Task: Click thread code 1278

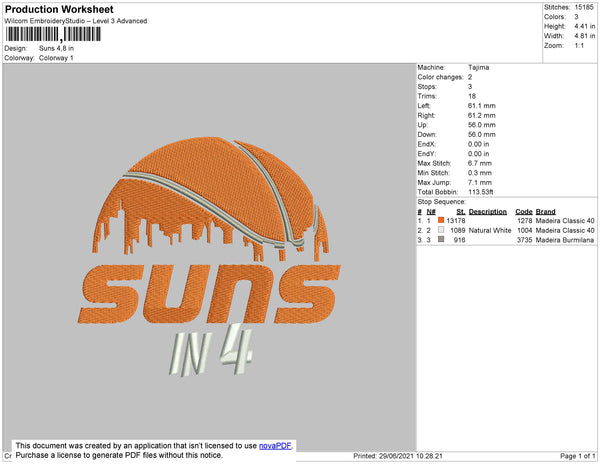Action: [x=525, y=221]
